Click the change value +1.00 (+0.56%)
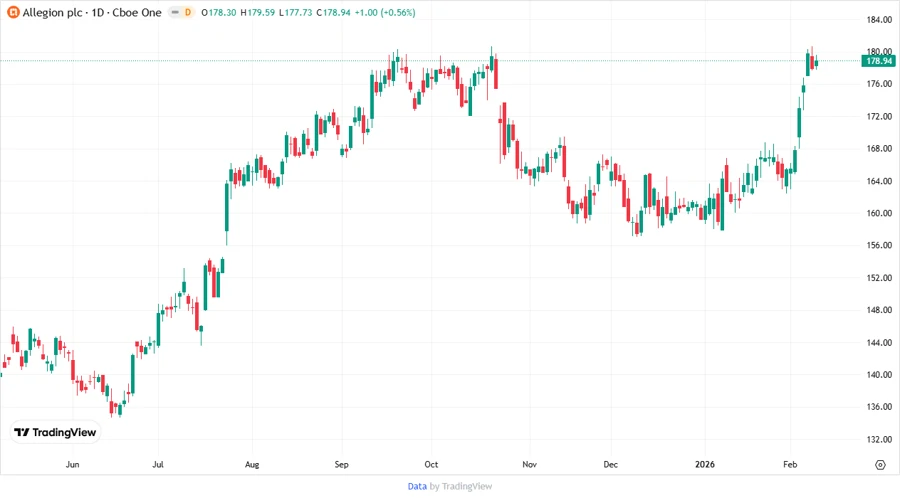The image size is (900, 498). pos(385,12)
